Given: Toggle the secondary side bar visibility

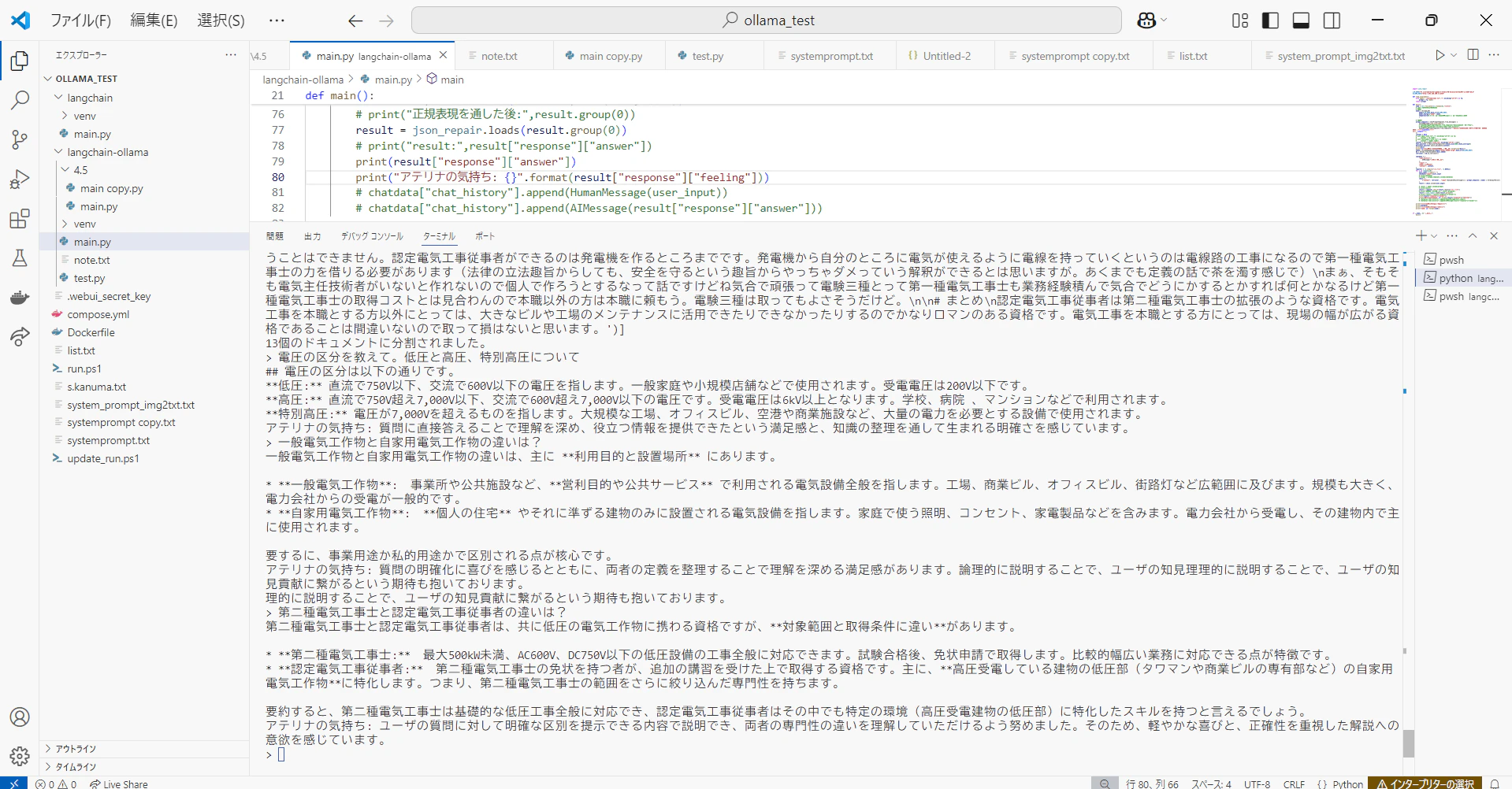Looking at the screenshot, I should (x=1332, y=20).
